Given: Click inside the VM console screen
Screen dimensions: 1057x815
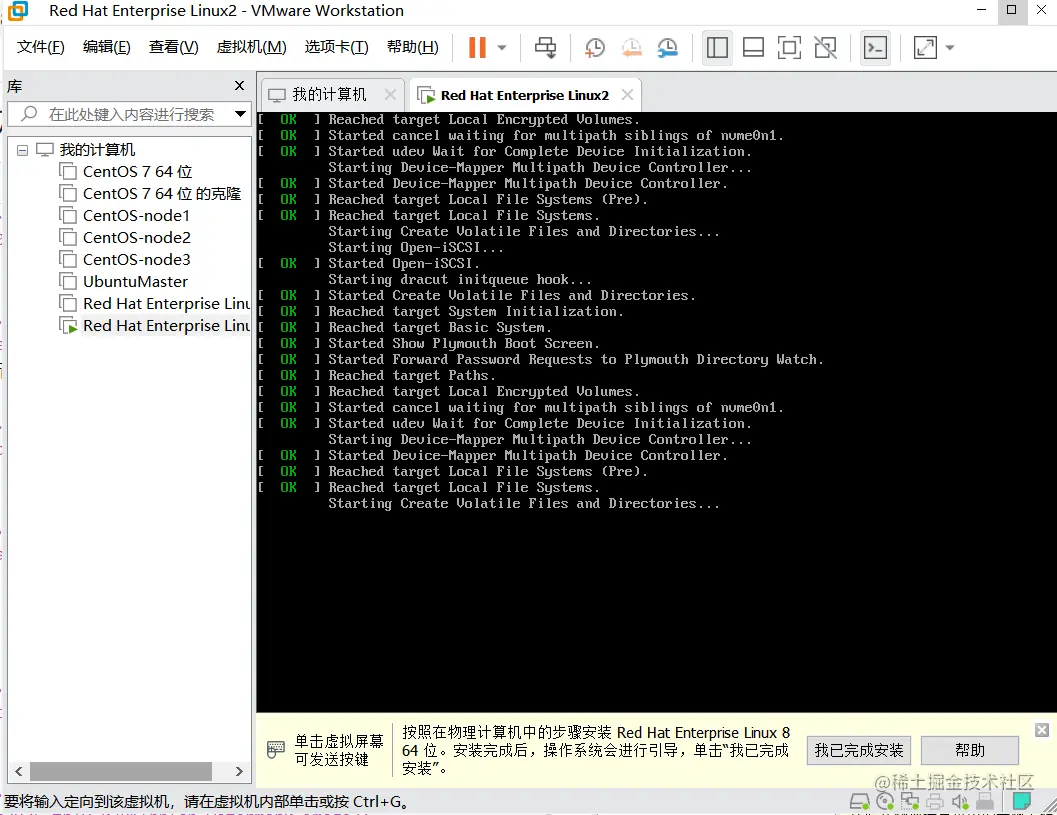Looking at the screenshot, I should [657, 412].
